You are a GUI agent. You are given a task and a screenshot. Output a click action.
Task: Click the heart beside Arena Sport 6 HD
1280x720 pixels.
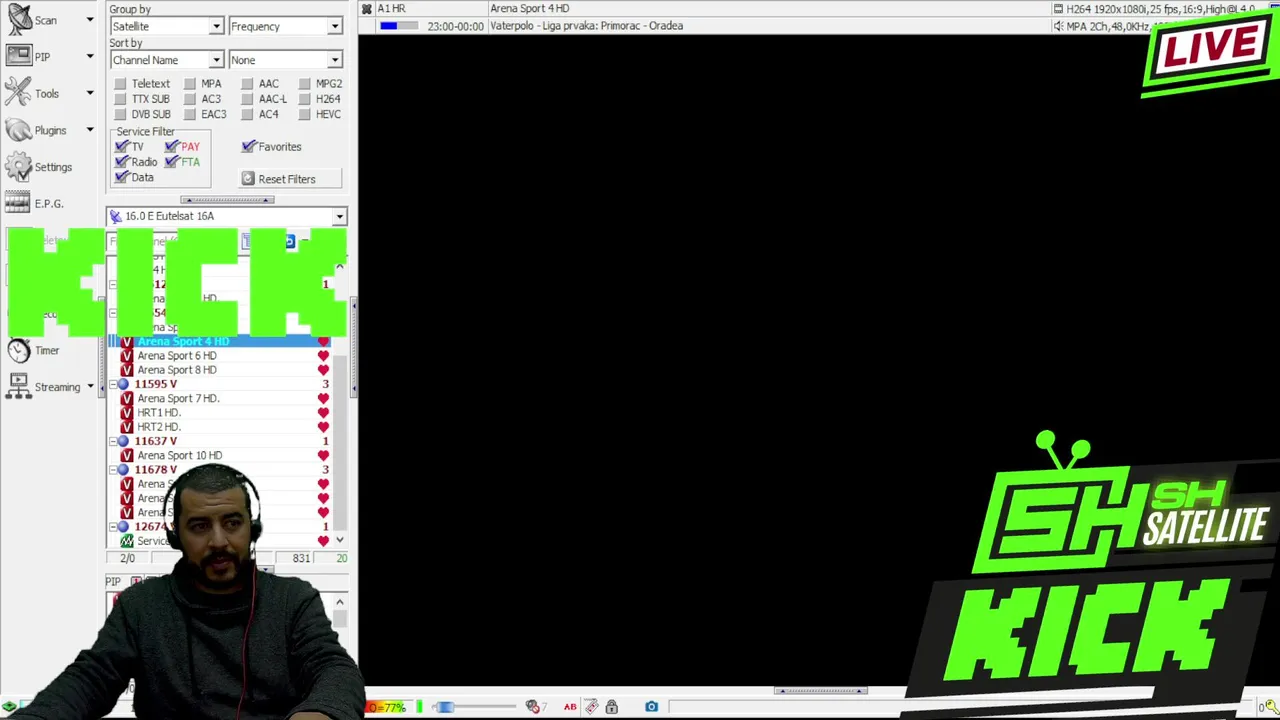pyautogui.click(x=323, y=356)
